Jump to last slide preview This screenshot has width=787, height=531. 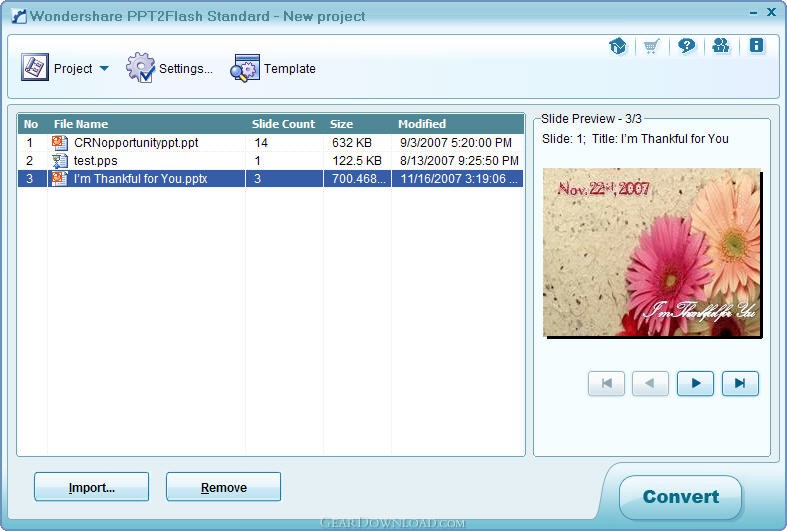pyautogui.click(x=740, y=383)
